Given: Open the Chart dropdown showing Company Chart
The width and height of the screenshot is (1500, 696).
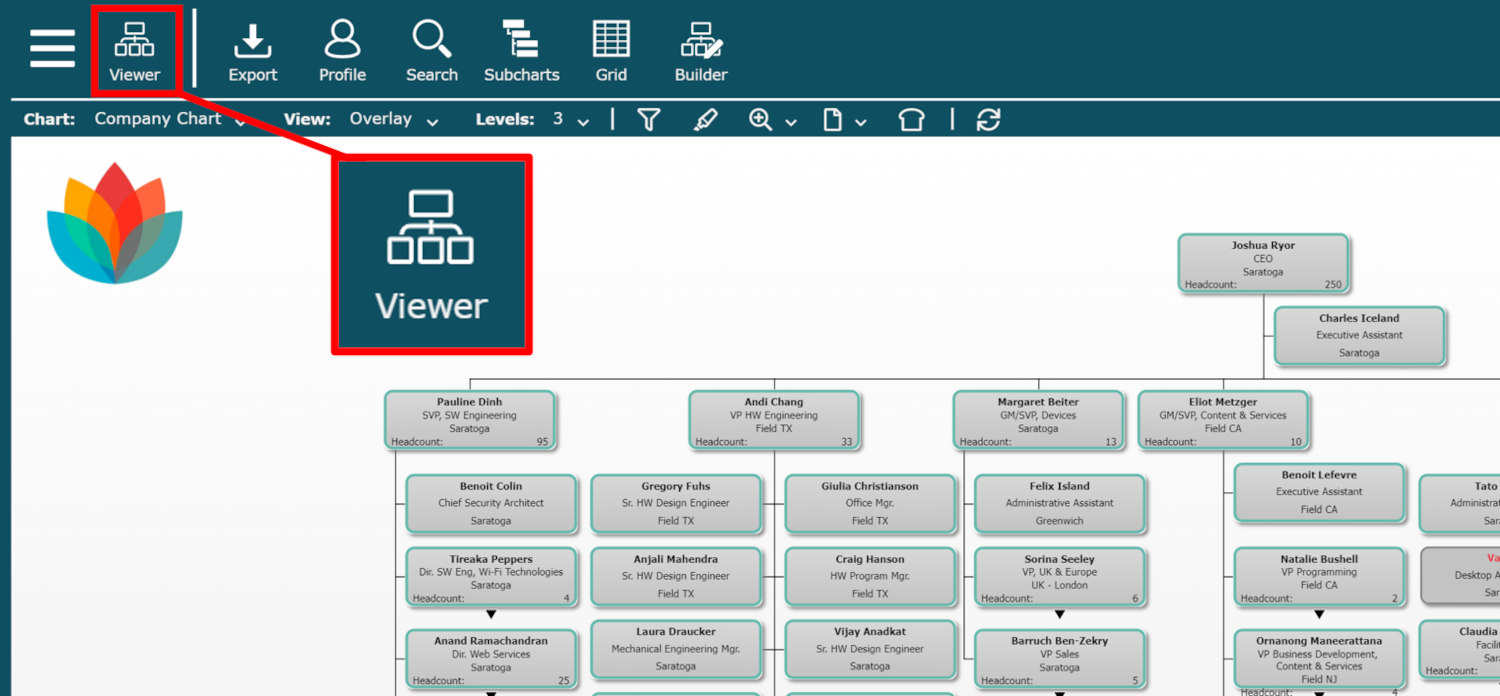Looking at the screenshot, I should [x=170, y=119].
